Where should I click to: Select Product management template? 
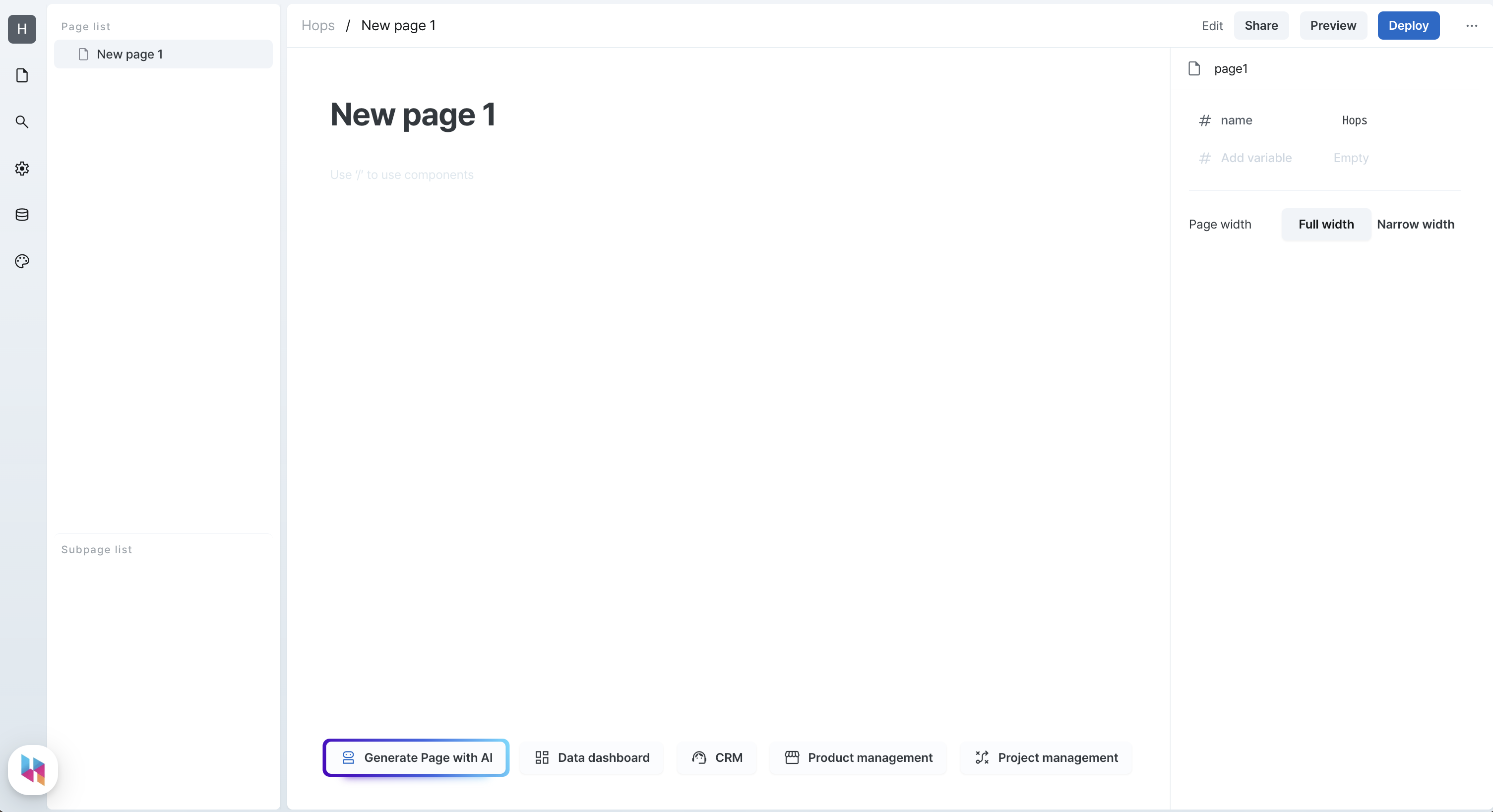(x=857, y=757)
